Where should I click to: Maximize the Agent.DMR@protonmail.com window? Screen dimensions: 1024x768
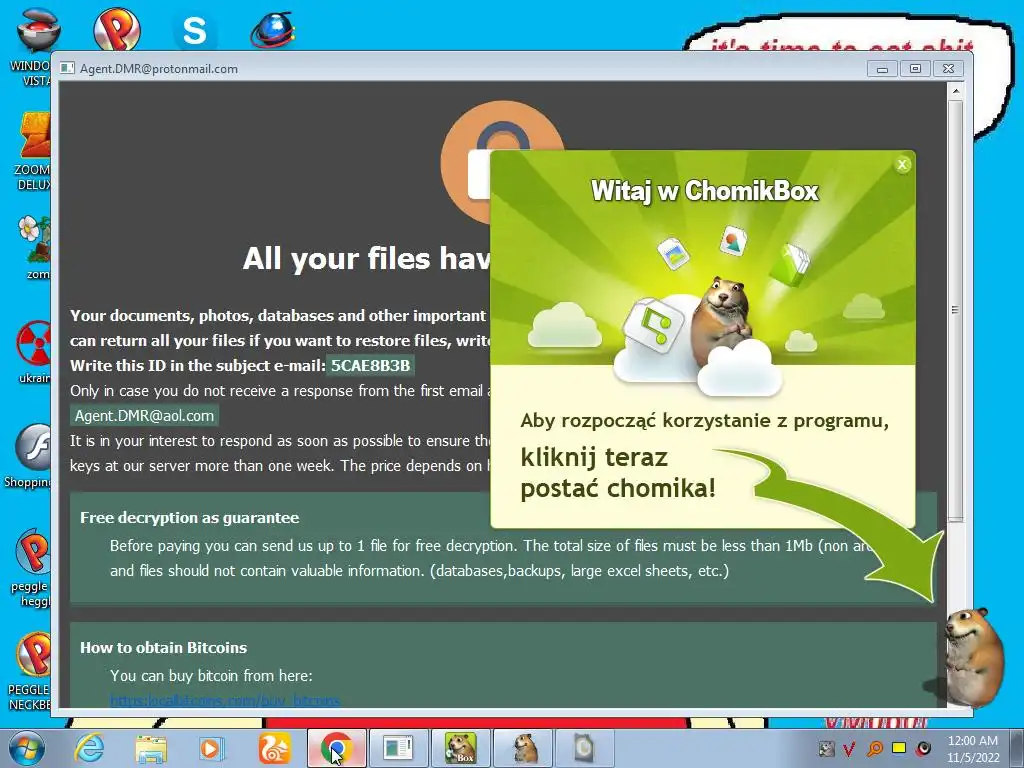click(x=915, y=69)
